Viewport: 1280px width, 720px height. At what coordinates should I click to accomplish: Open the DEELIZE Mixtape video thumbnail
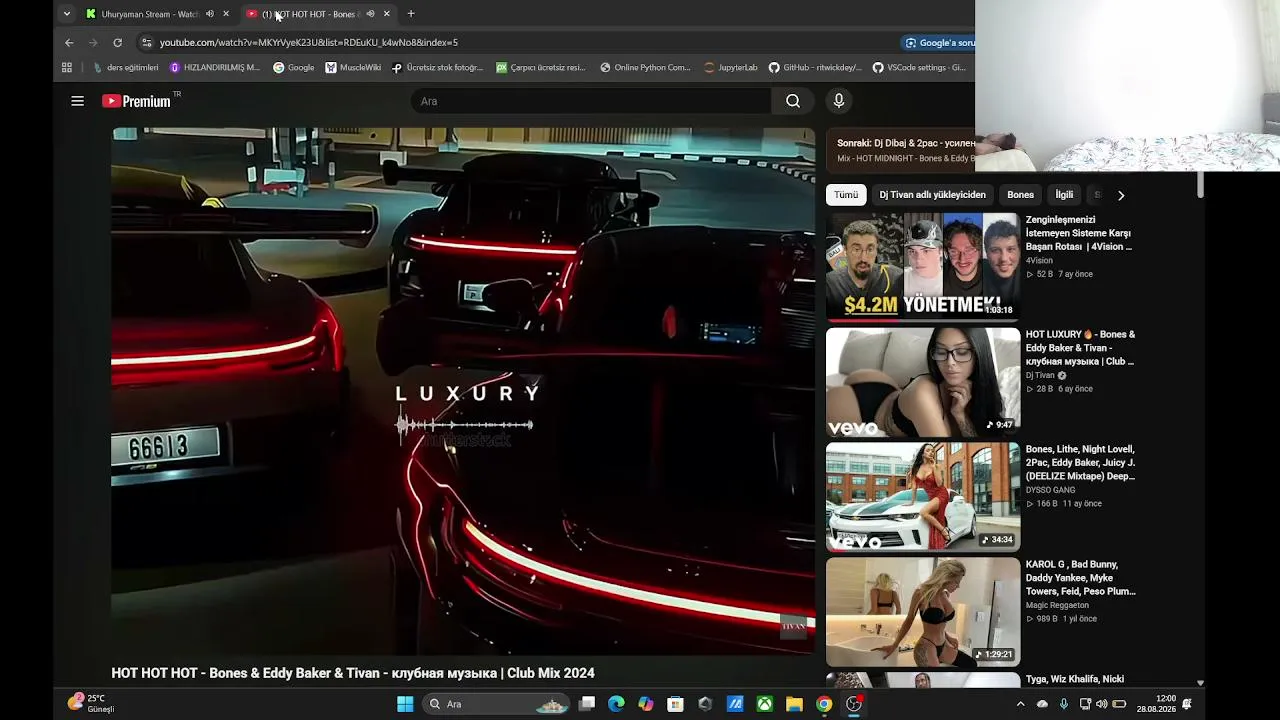(x=923, y=497)
